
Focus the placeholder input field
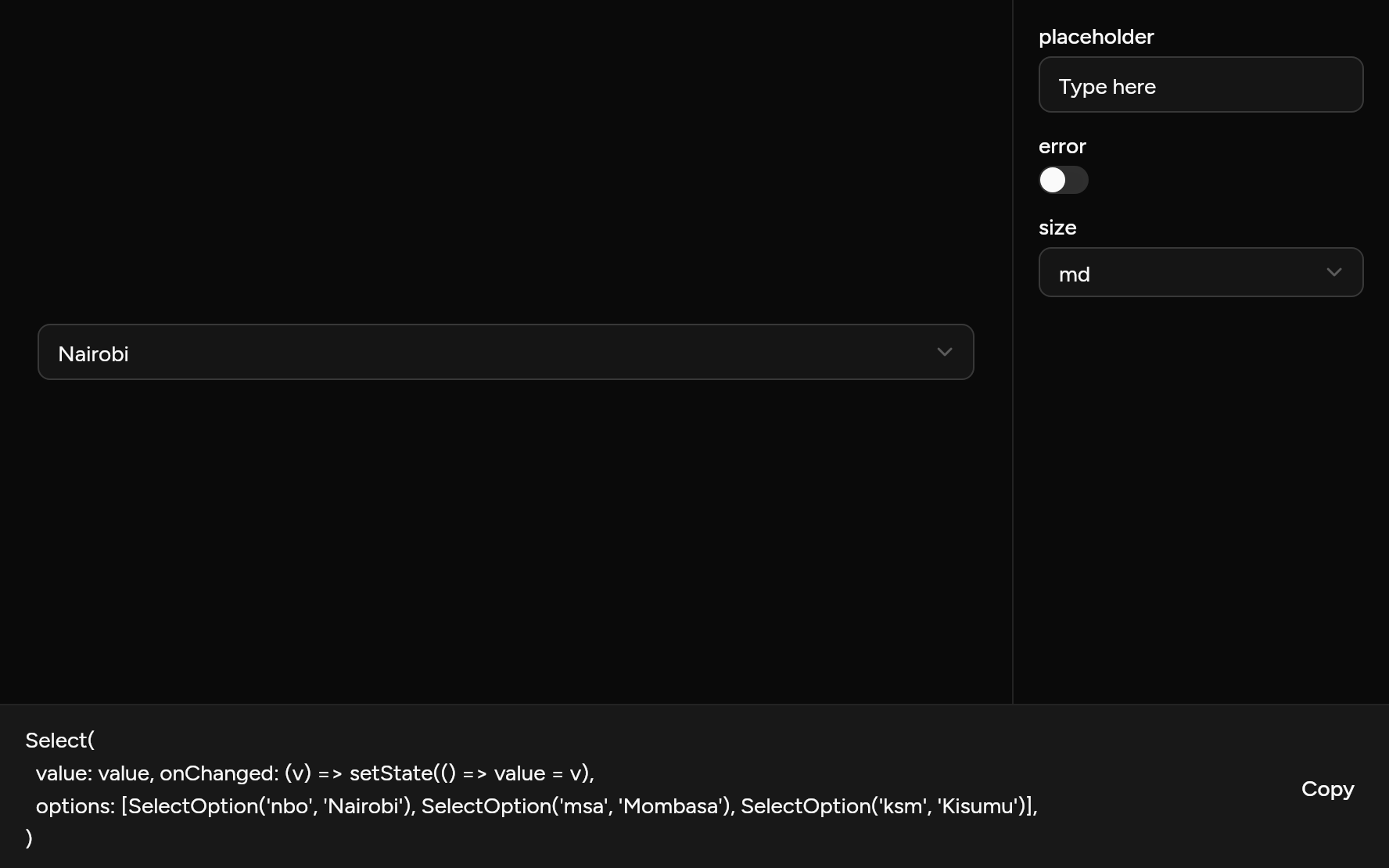[1201, 84]
